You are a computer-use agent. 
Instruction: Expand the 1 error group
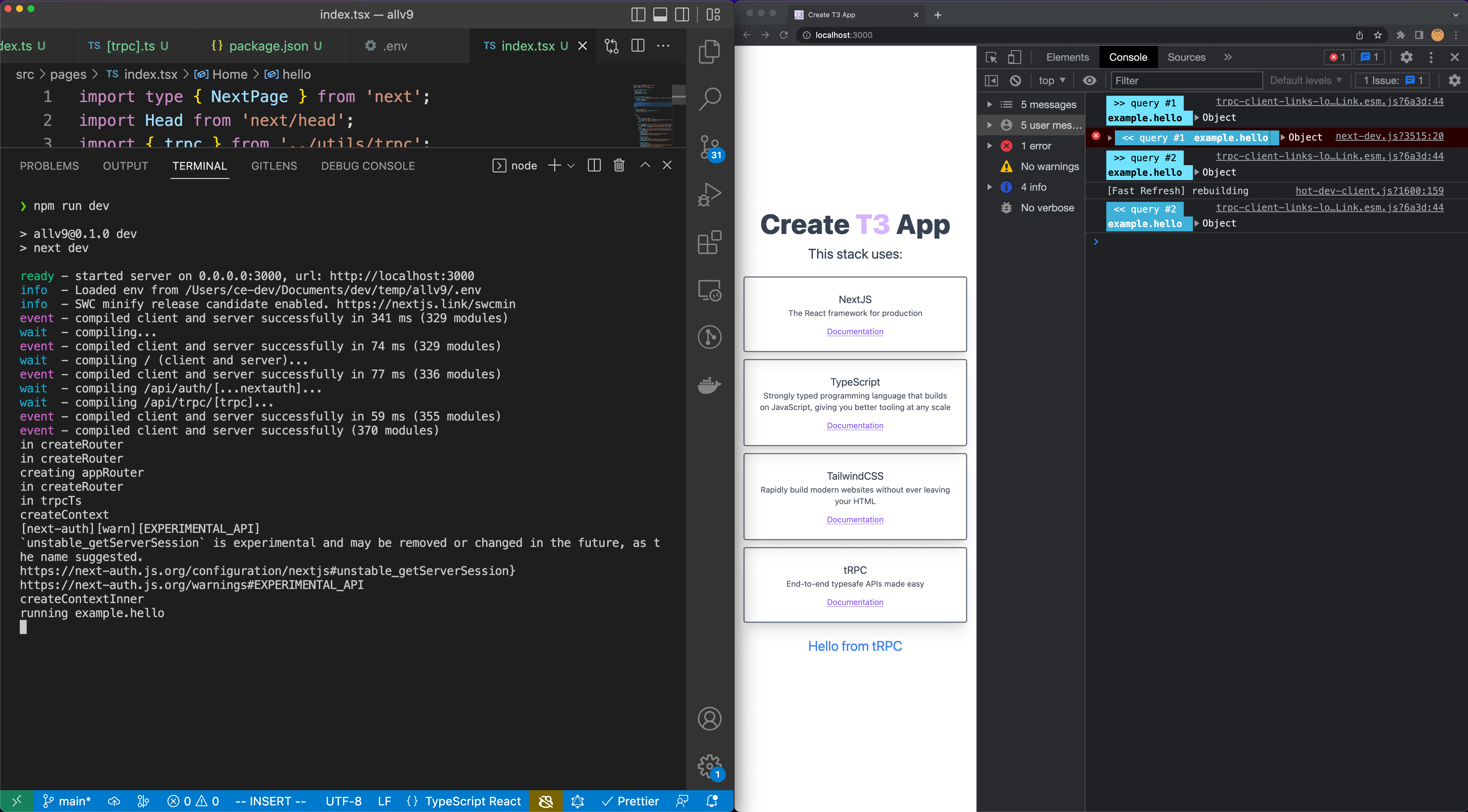tap(989, 146)
